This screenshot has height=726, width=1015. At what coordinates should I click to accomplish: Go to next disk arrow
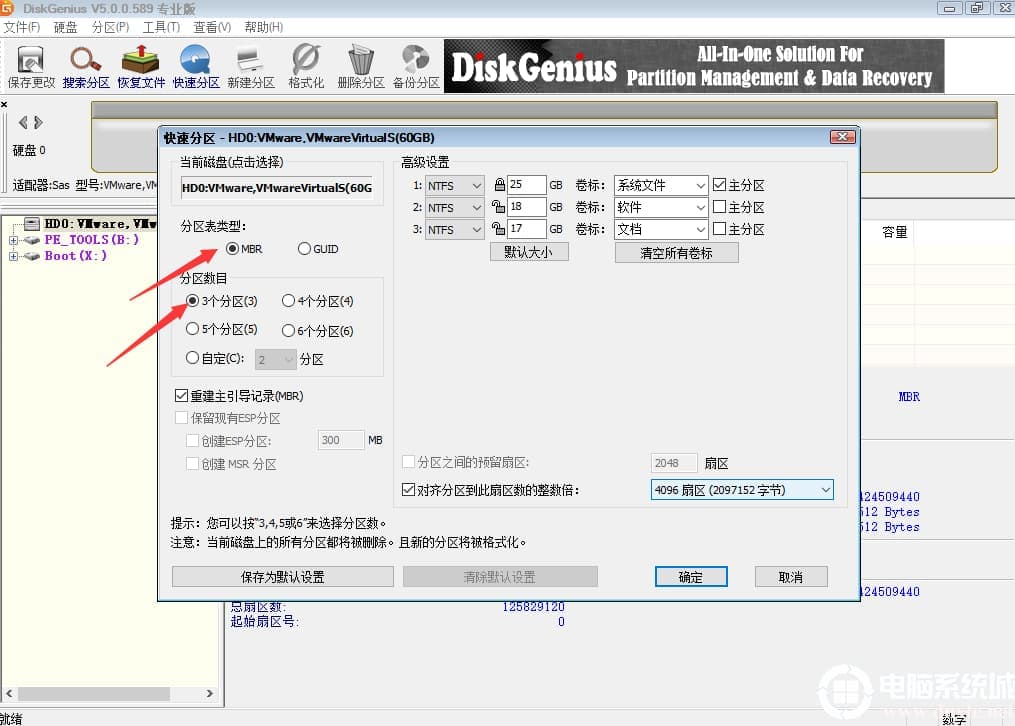pyautogui.click(x=38, y=122)
